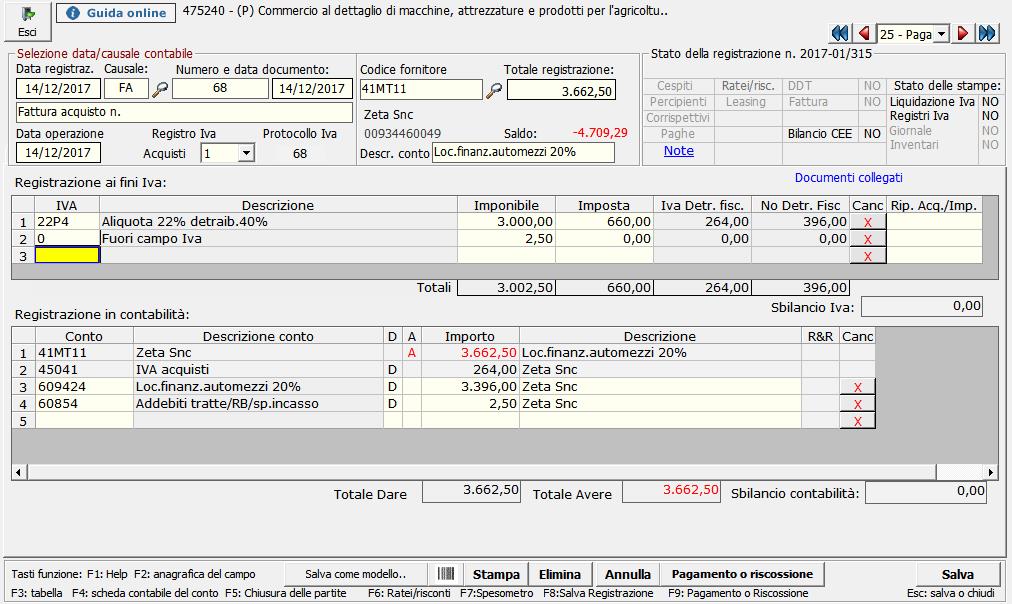Click the document date field beside number 68
The image size is (1012, 604).
(x=312, y=88)
